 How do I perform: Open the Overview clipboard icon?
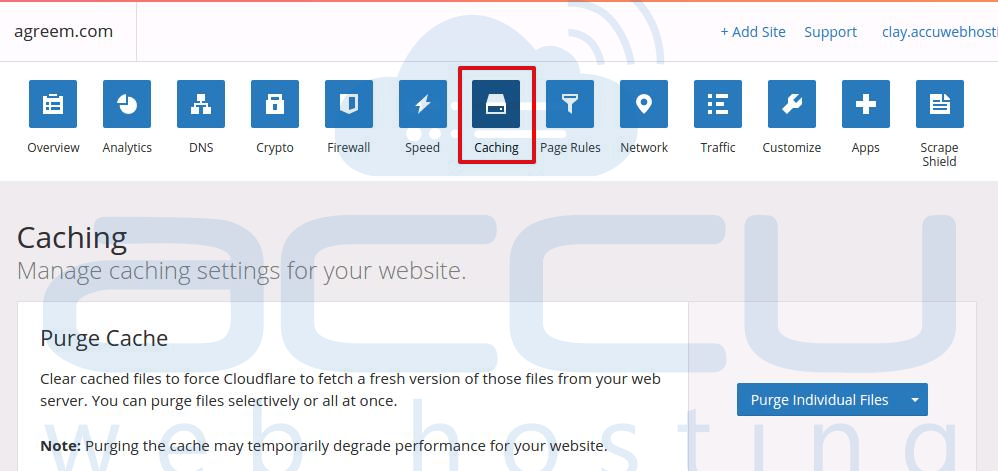53,104
